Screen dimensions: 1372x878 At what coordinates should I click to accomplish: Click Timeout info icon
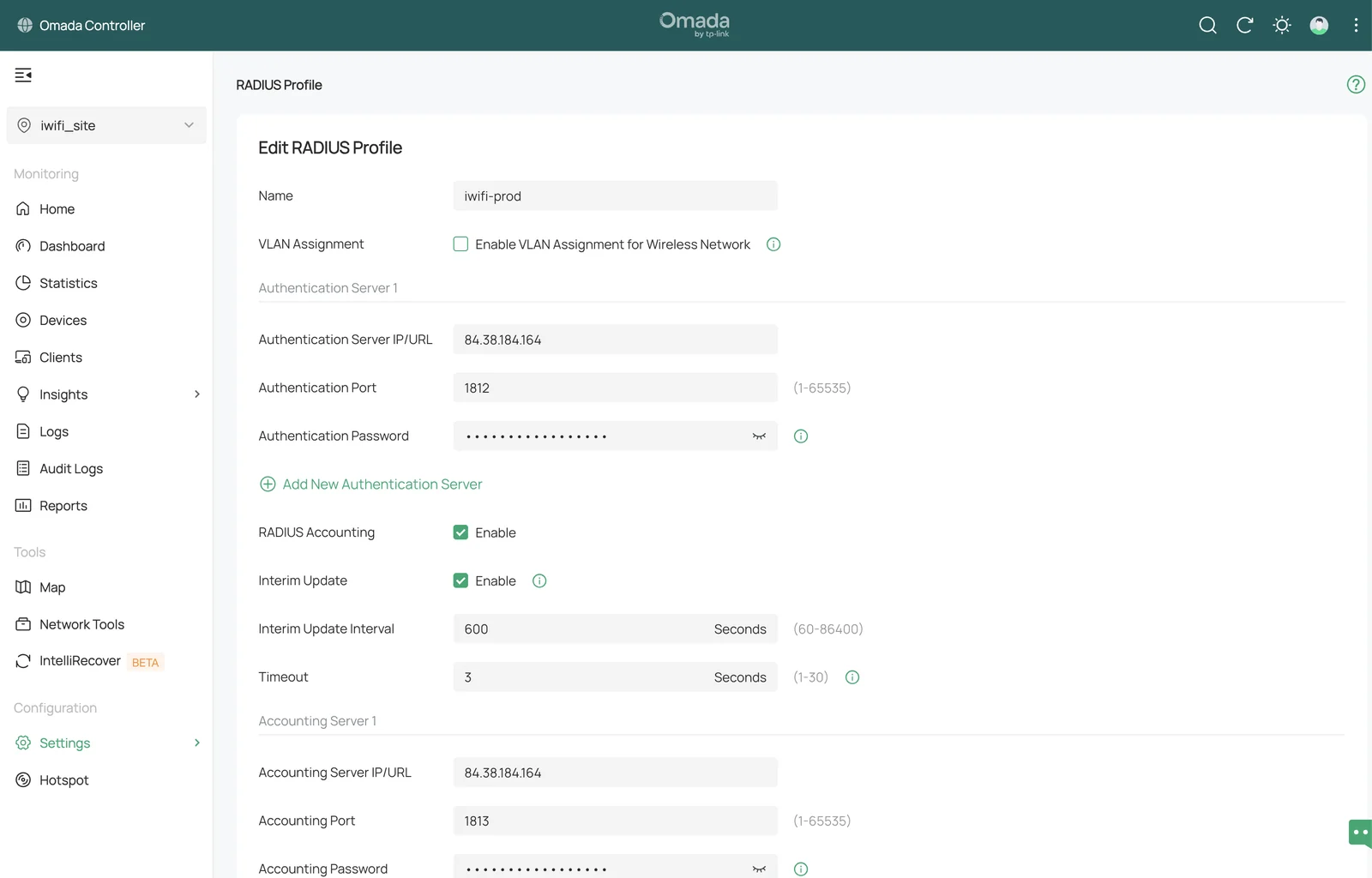tap(852, 677)
